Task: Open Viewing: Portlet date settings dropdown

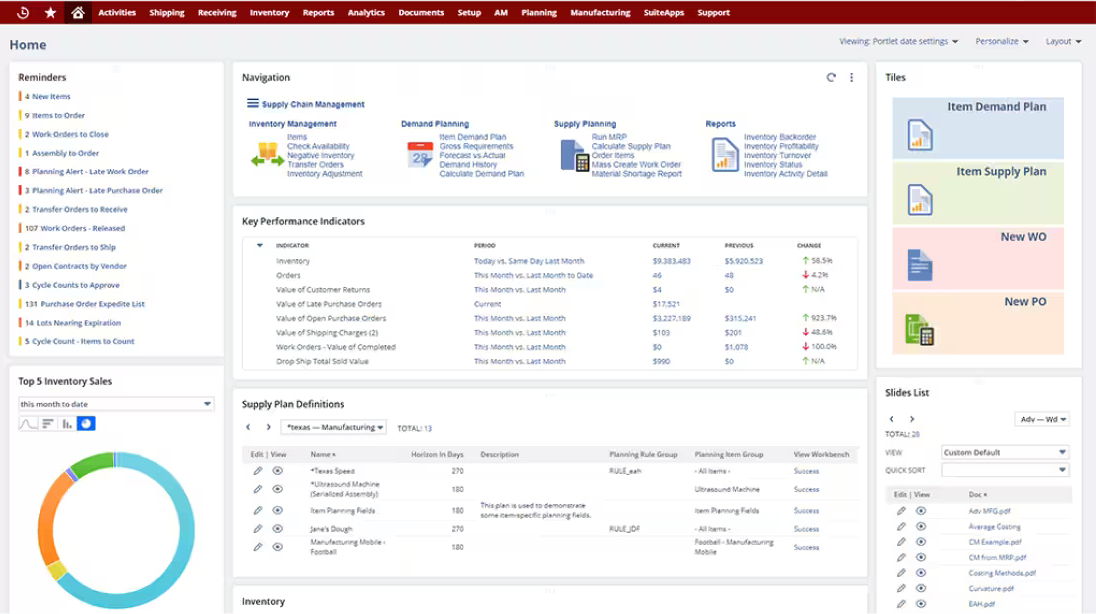Action: click(898, 41)
